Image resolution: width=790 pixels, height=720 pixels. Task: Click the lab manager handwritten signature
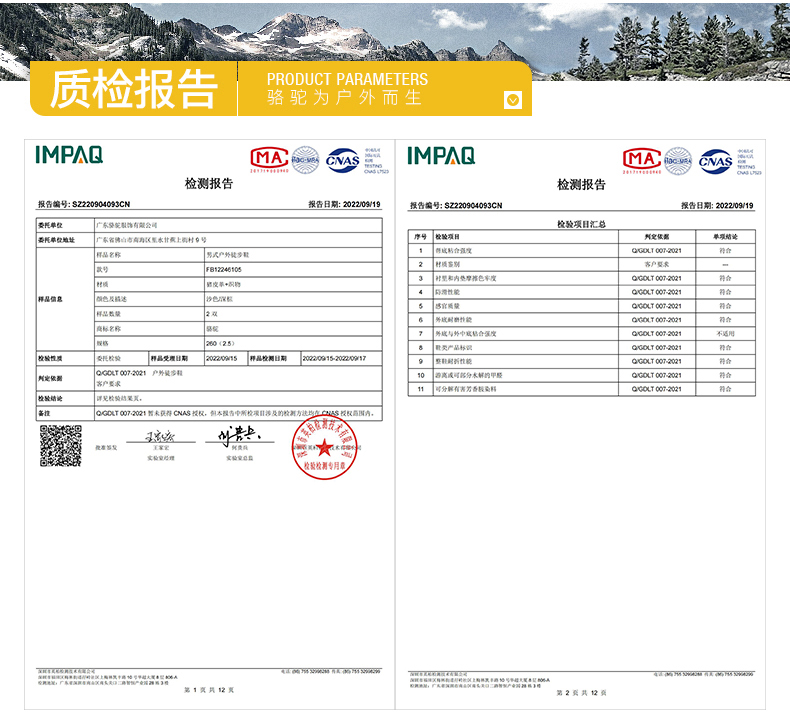[161, 436]
